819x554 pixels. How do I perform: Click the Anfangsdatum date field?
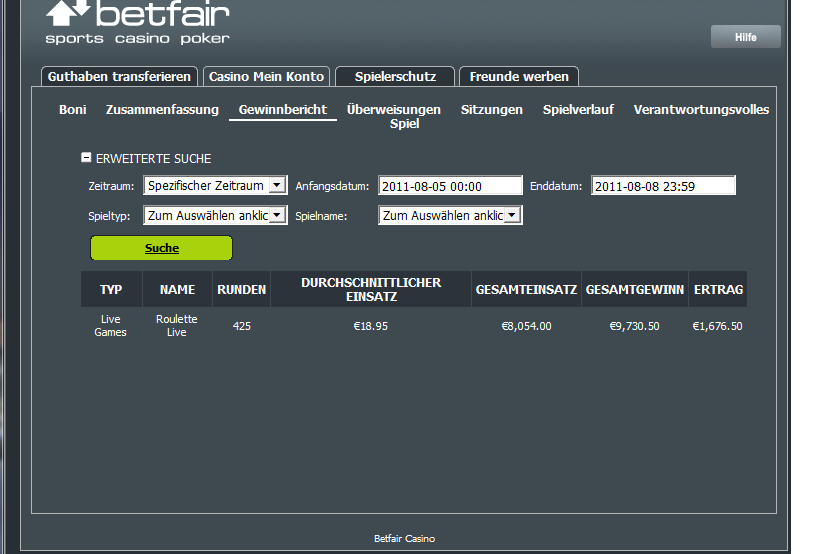pyautogui.click(x=450, y=186)
